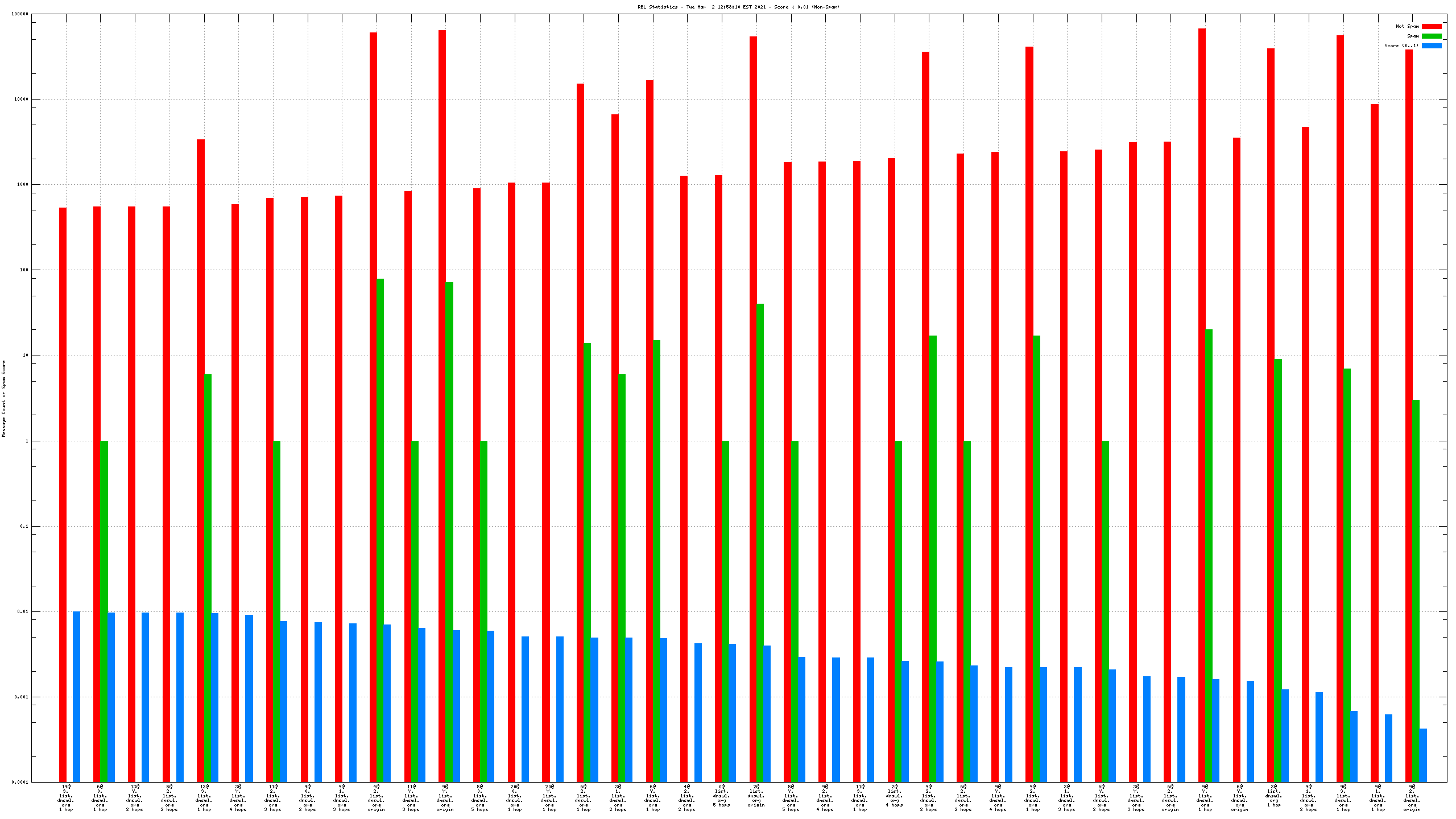This screenshot has height=819, width=1456.
Task: Click the red bar of the leftmost group
Action: pos(63,495)
